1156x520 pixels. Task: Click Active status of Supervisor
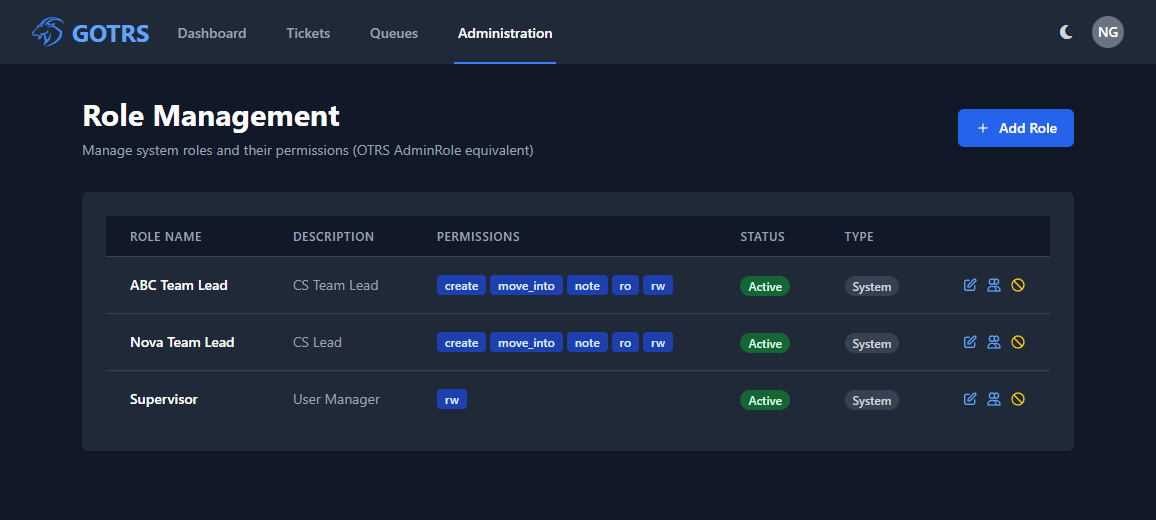click(x=765, y=401)
